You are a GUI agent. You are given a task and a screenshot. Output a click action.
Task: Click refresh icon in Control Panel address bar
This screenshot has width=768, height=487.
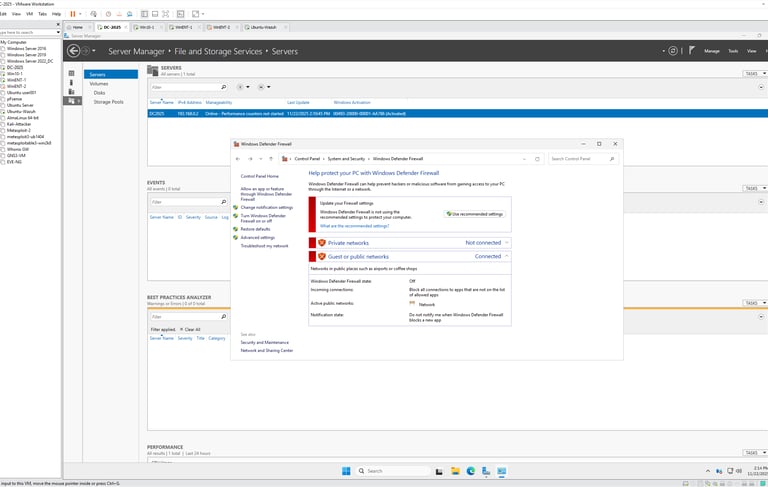tap(537, 159)
